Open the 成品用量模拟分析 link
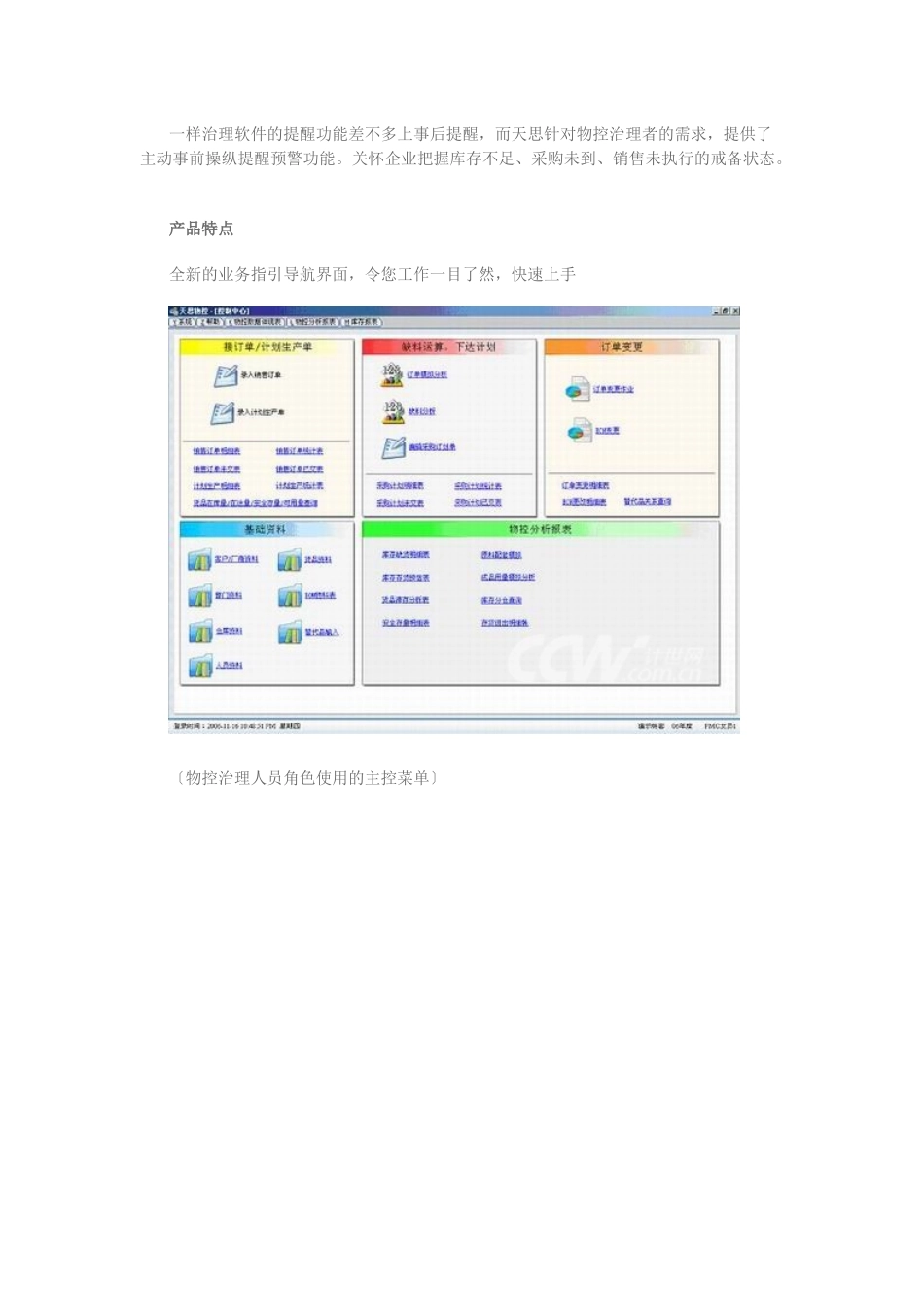Screen dimensions: 924x1307 [x=508, y=578]
